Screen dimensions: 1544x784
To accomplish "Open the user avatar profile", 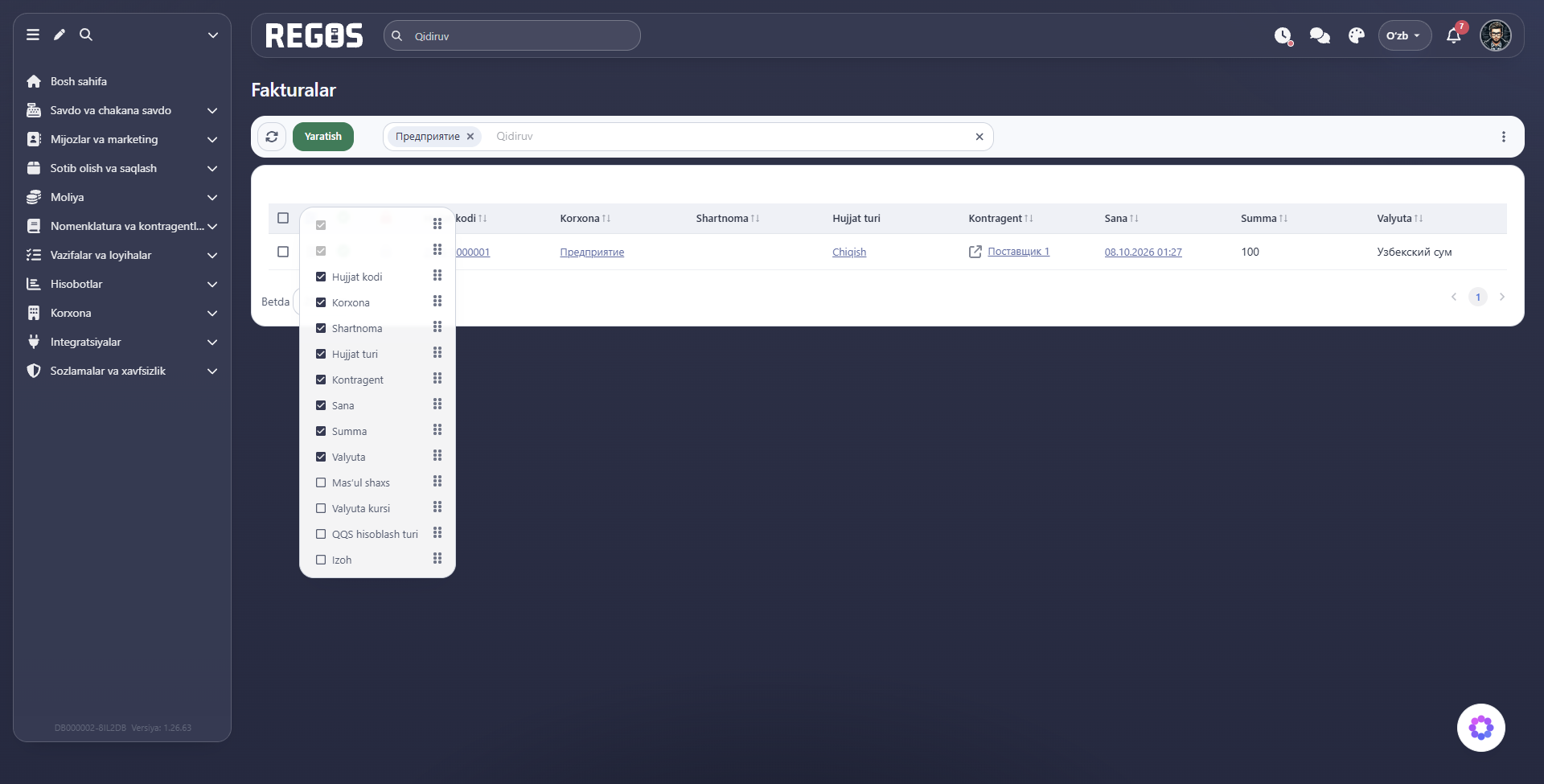I will [1496, 35].
